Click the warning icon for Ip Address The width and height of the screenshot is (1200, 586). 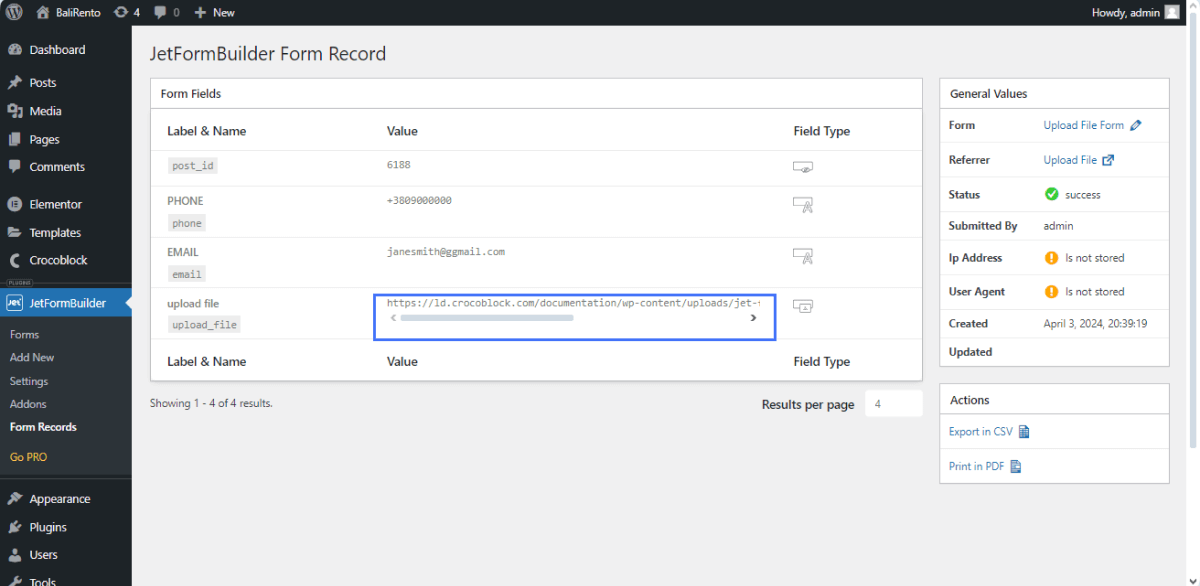click(1051, 258)
